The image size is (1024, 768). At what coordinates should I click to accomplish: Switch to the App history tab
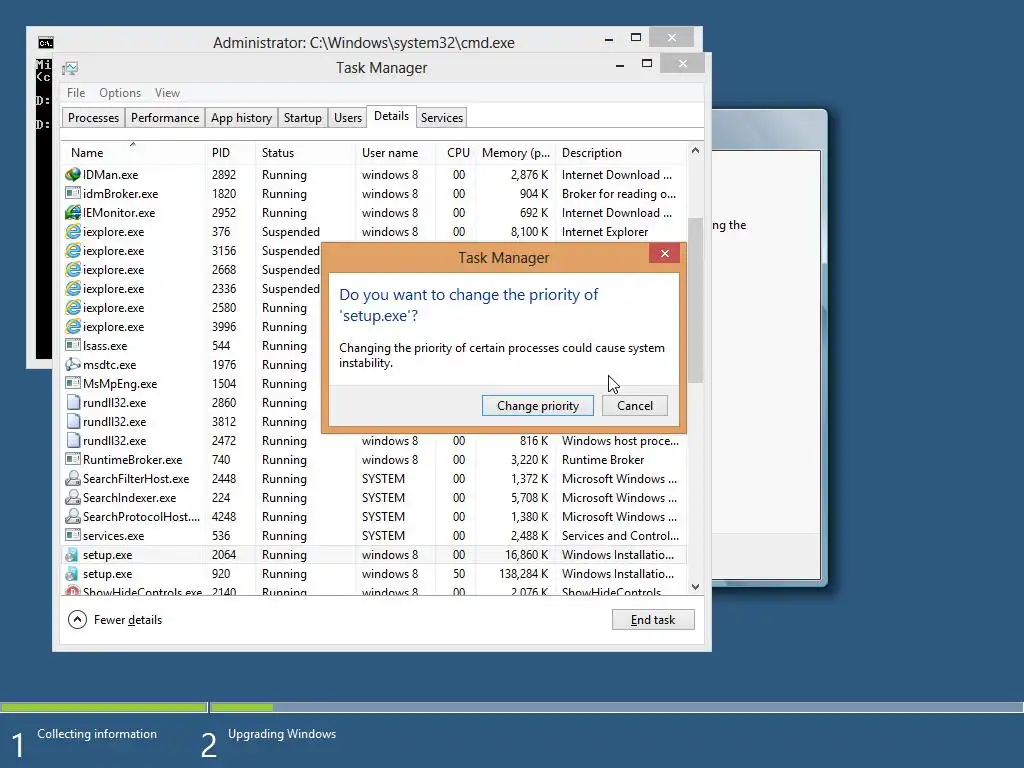[x=241, y=118]
